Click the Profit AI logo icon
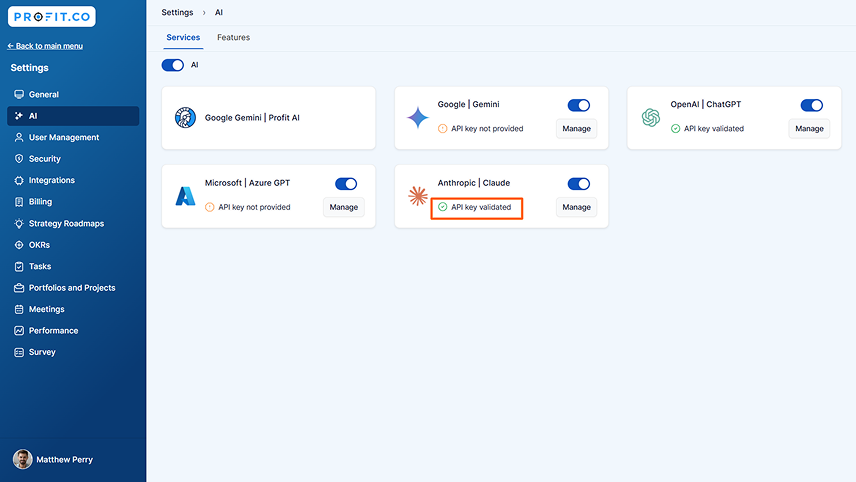Viewport: 856px width, 482px height. coord(186,117)
